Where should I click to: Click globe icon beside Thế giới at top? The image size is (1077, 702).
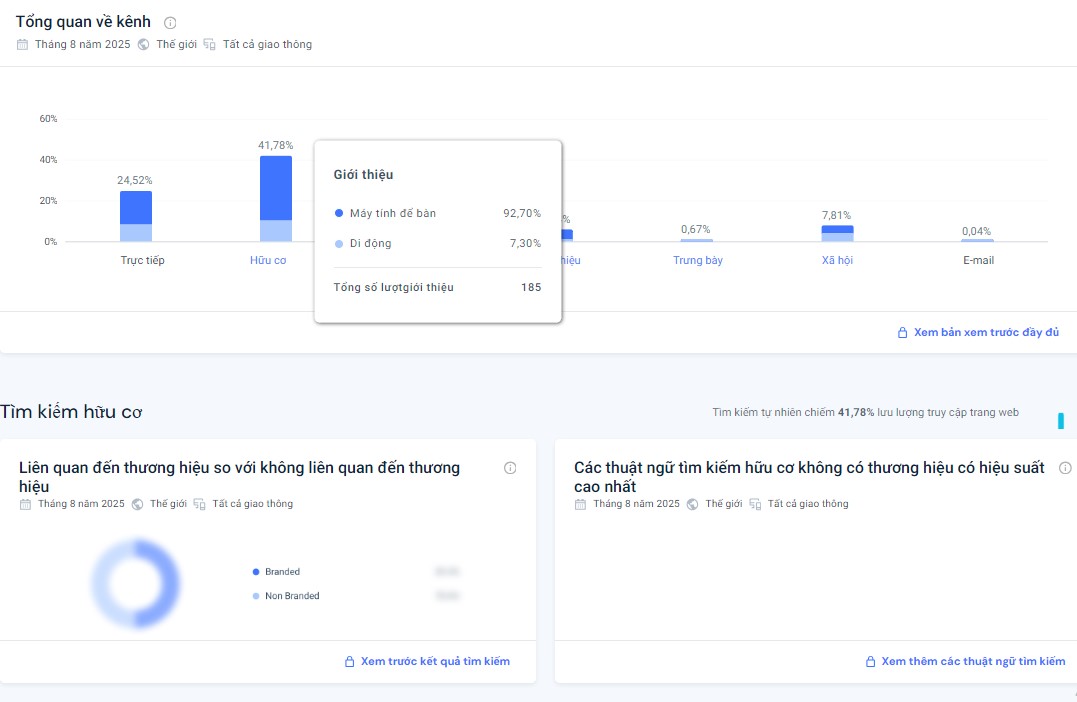click(x=144, y=45)
